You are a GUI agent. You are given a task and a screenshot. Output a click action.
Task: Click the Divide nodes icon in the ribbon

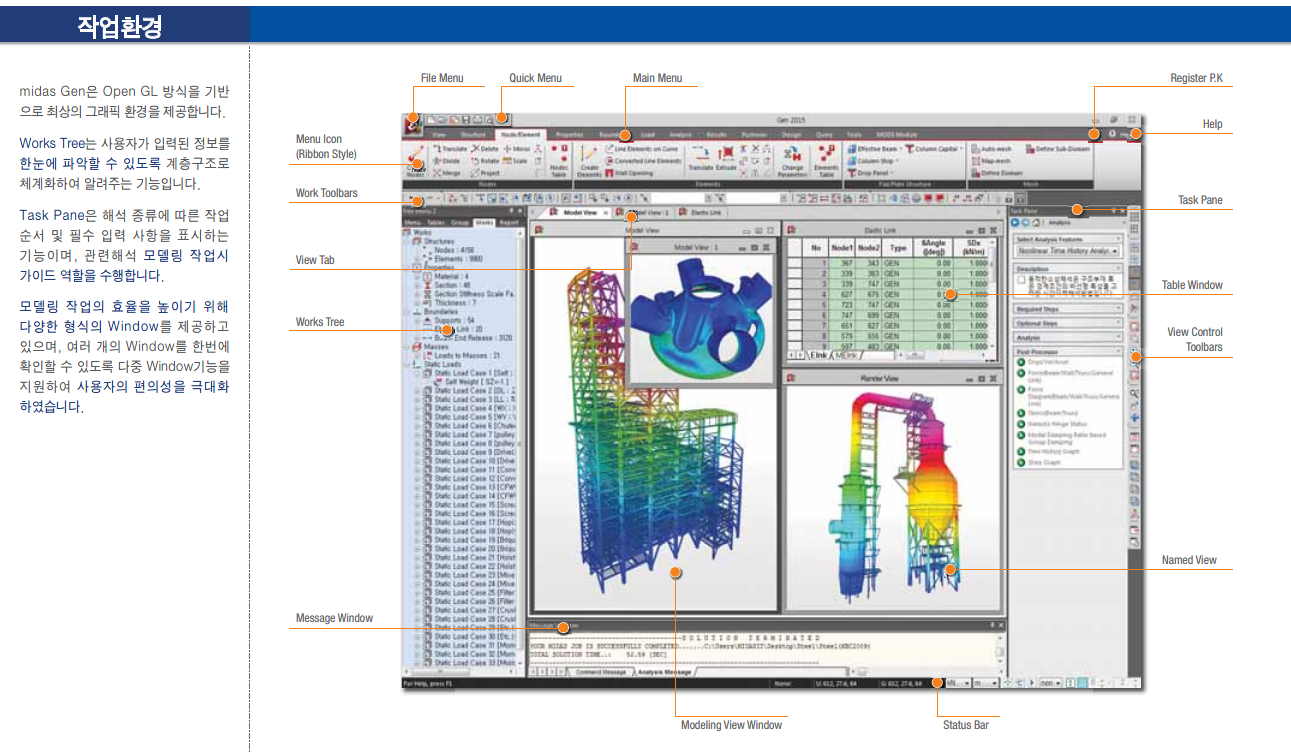point(447,160)
